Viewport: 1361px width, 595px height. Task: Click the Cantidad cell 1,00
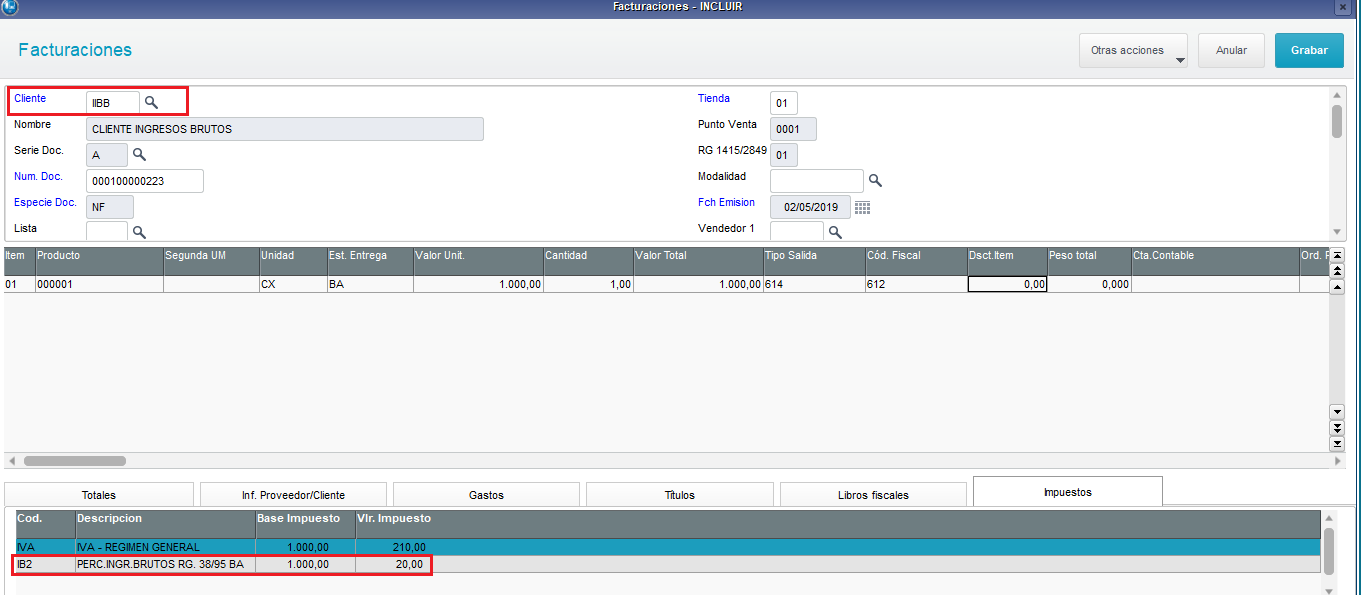pos(589,284)
